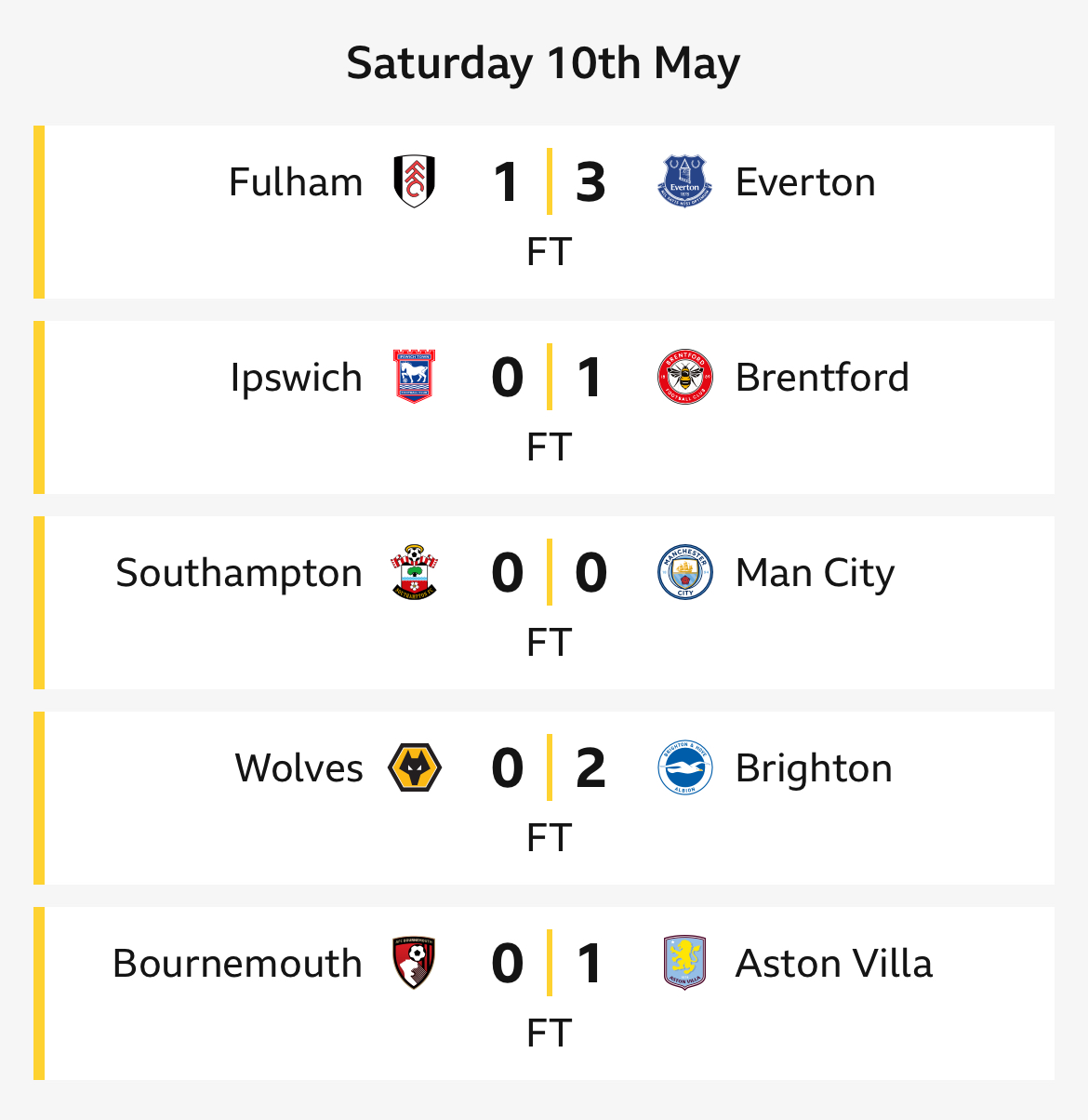The image size is (1088, 1120).
Task: Open the Aston Villa team name
Action: click(834, 964)
